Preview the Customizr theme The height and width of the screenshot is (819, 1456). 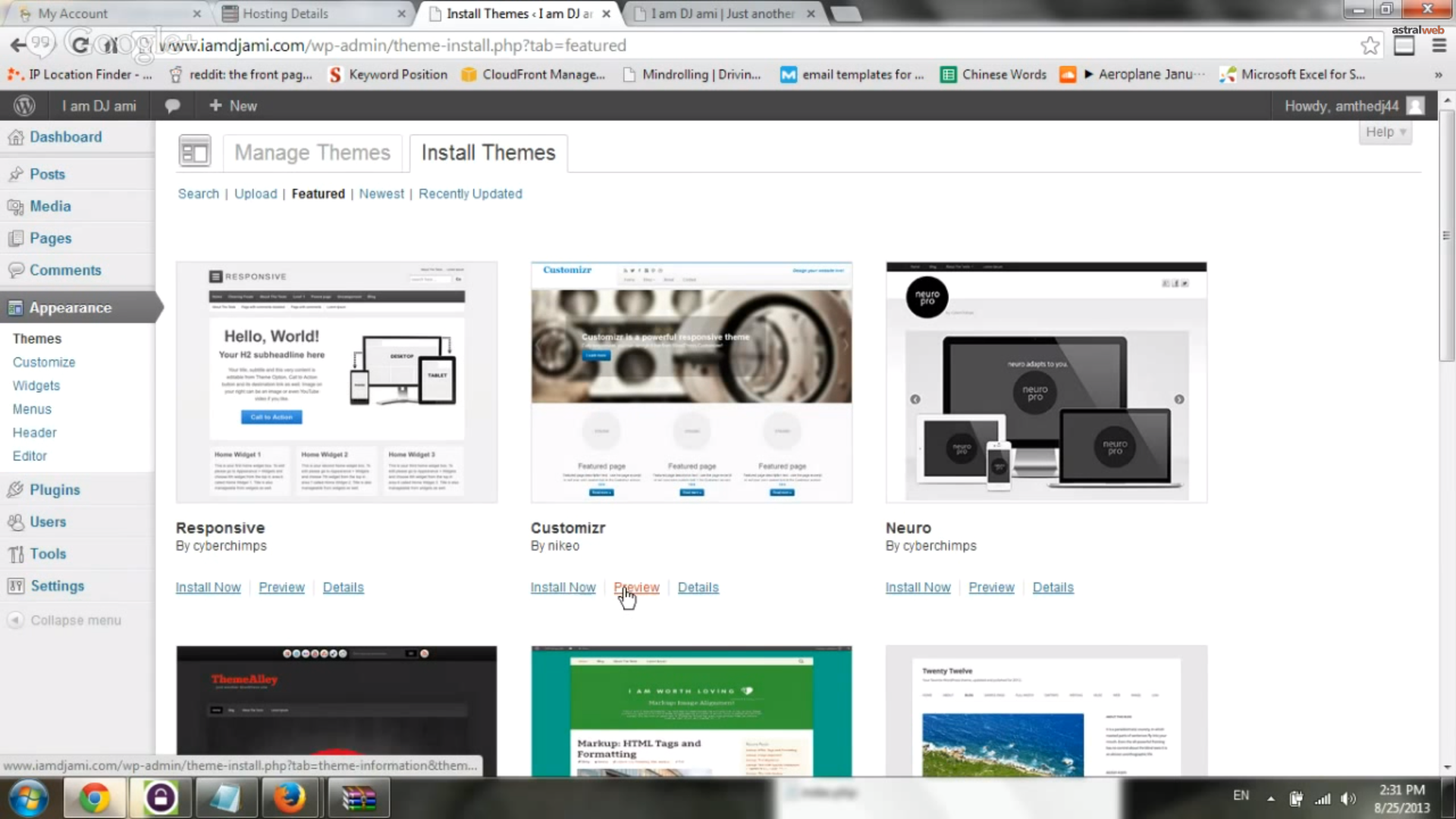point(636,587)
